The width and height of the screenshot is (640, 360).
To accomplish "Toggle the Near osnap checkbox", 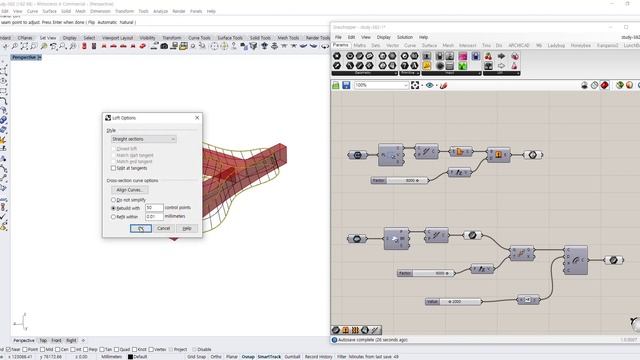I will [x=9, y=349].
